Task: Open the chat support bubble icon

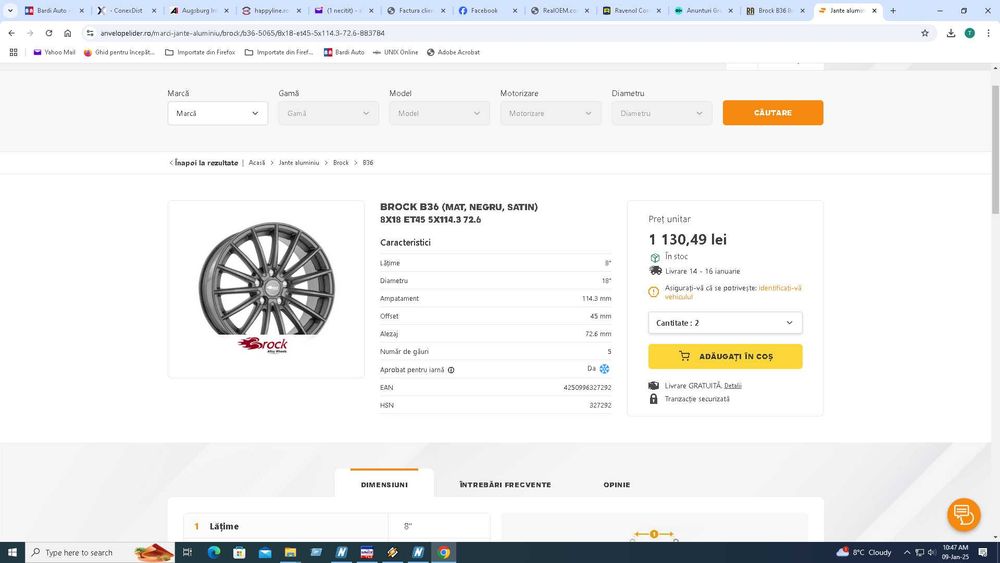Action: 963,514
